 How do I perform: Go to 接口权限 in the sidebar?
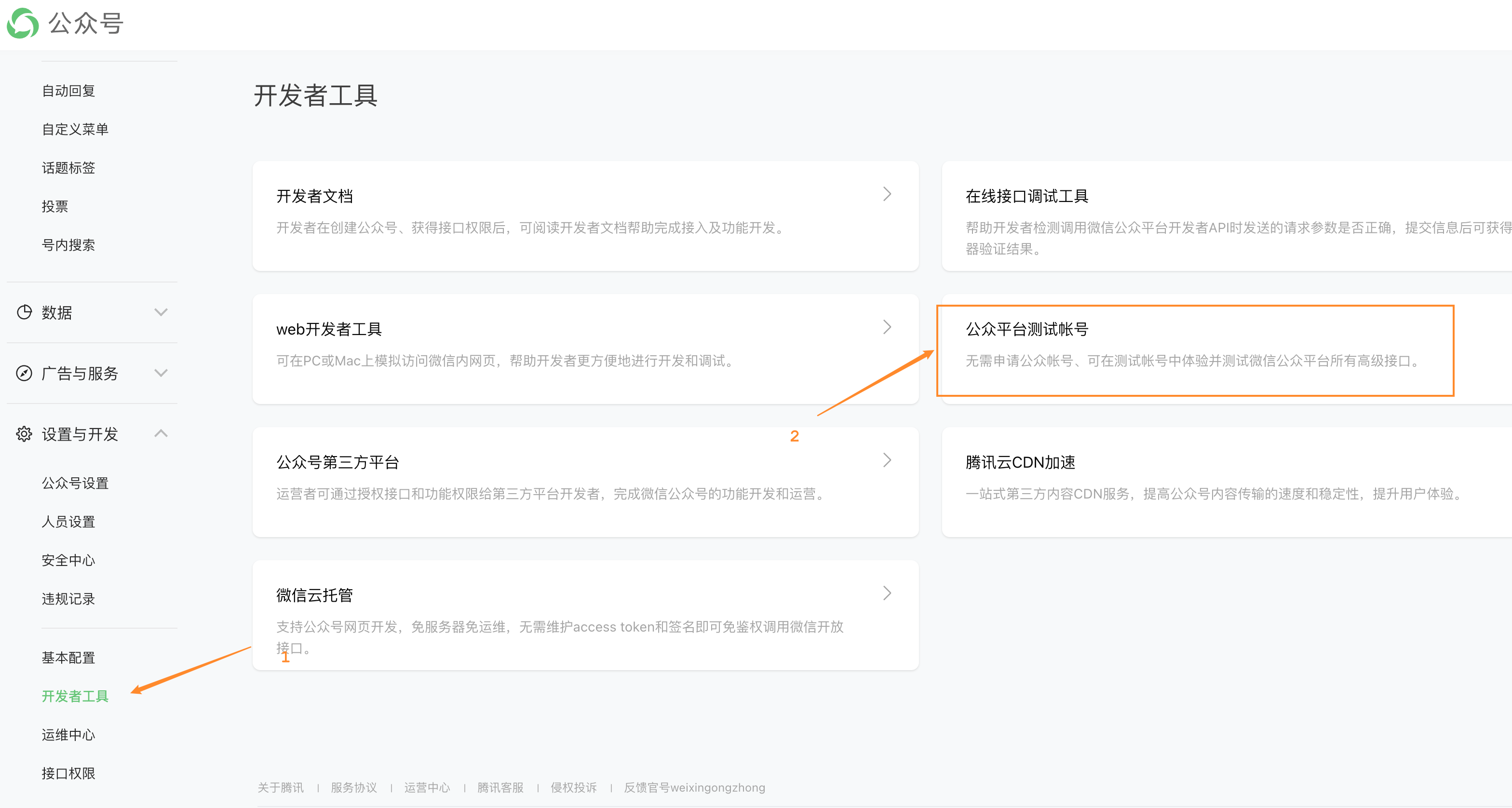coord(68,773)
